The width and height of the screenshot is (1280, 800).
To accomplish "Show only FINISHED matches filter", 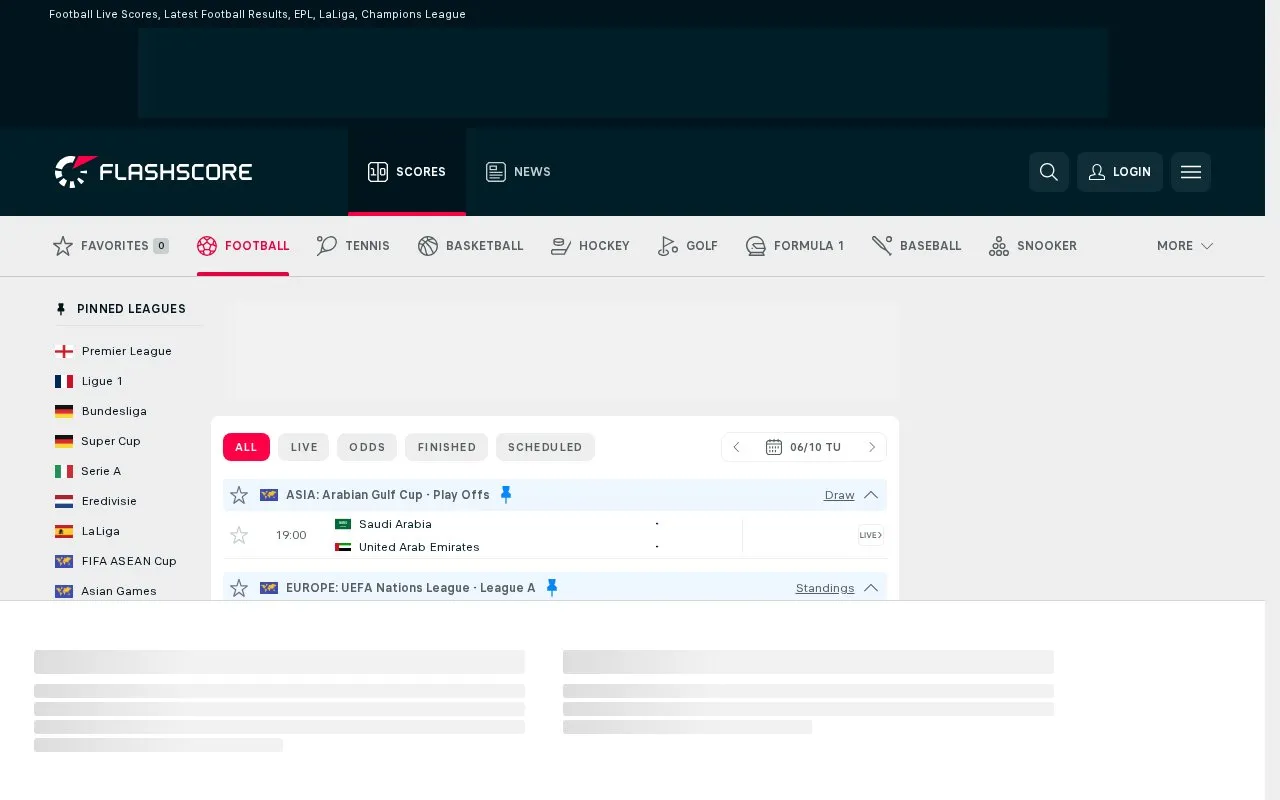I will pos(447,447).
